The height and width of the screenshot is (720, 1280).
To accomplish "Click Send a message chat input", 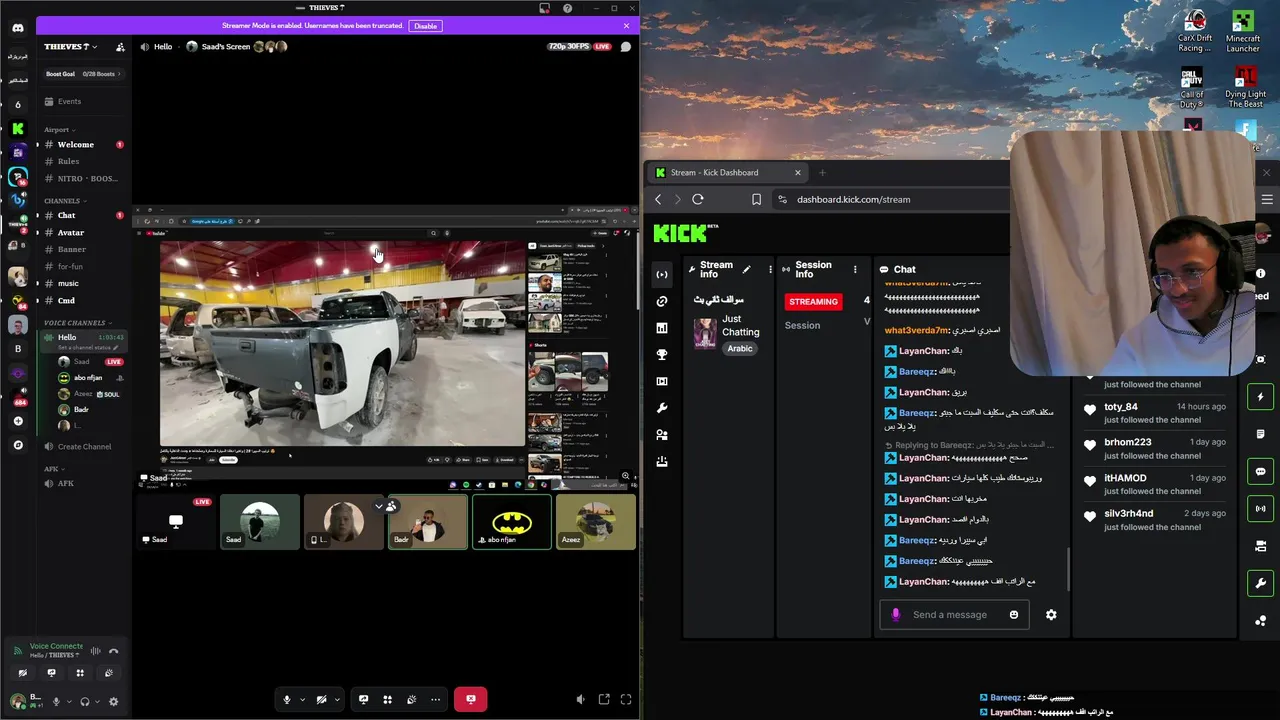I will [x=955, y=615].
